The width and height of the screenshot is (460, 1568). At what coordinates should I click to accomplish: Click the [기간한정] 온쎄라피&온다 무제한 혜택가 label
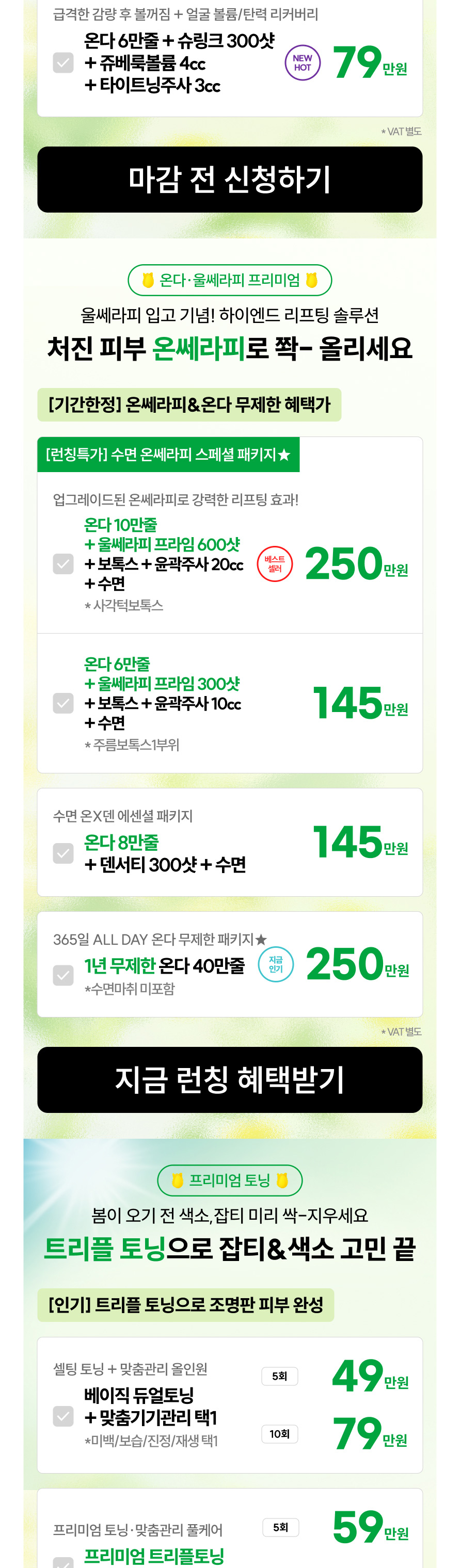pos(189,405)
